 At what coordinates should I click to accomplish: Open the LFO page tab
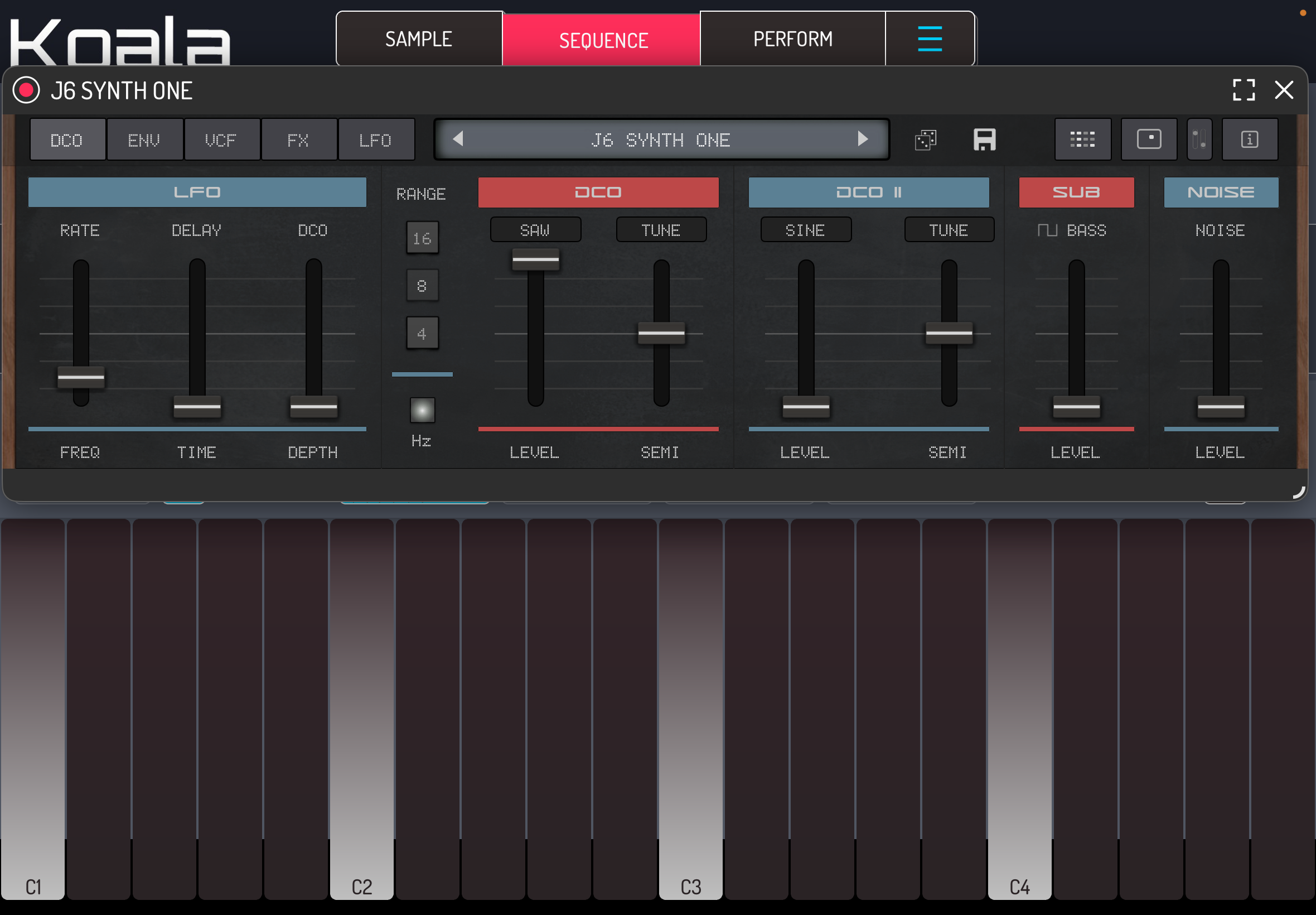[376, 139]
